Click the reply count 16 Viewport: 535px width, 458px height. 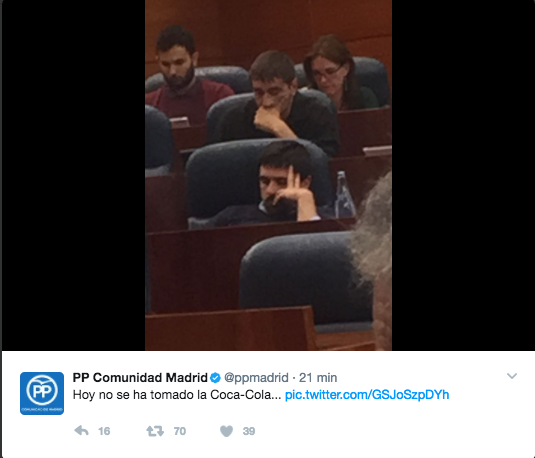[x=104, y=431]
